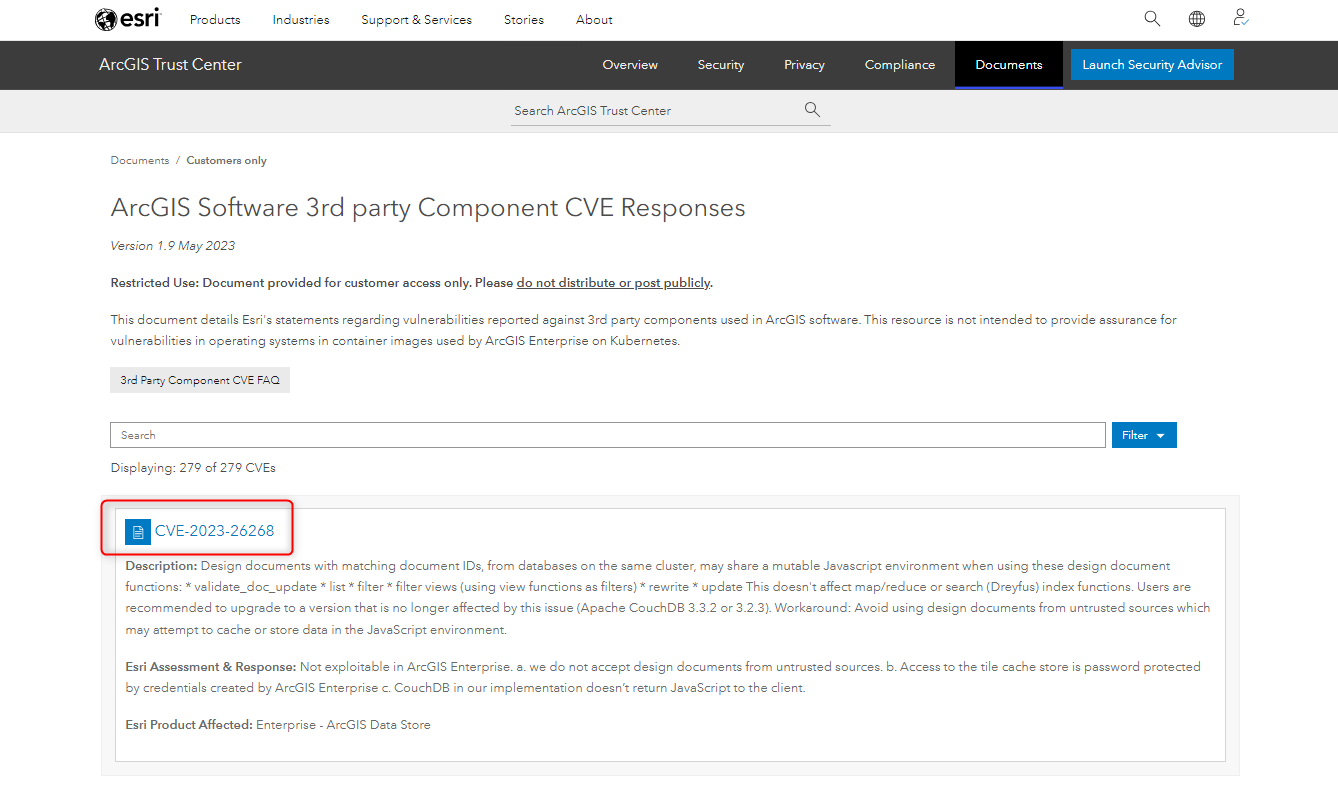Switch to the Security tab
The image size is (1338, 792).
pos(721,65)
